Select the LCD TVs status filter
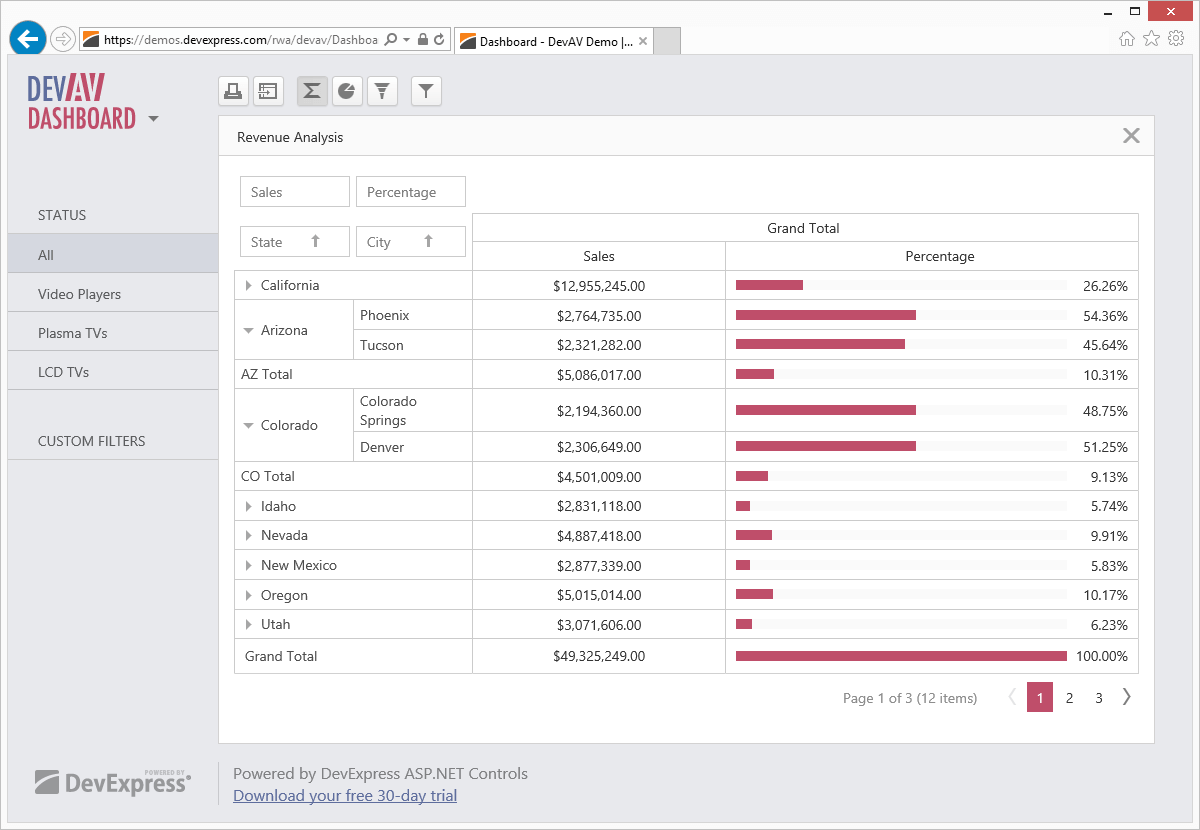Image resolution: width=1200 pixels, height=830 pixels. pos(63,372)
